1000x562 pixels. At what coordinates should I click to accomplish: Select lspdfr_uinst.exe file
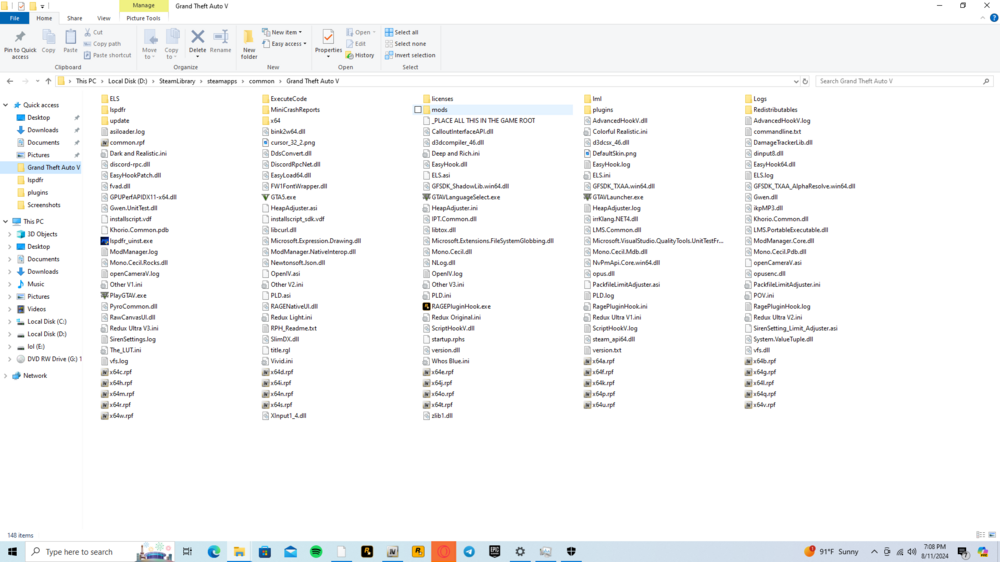pos(127,240)
